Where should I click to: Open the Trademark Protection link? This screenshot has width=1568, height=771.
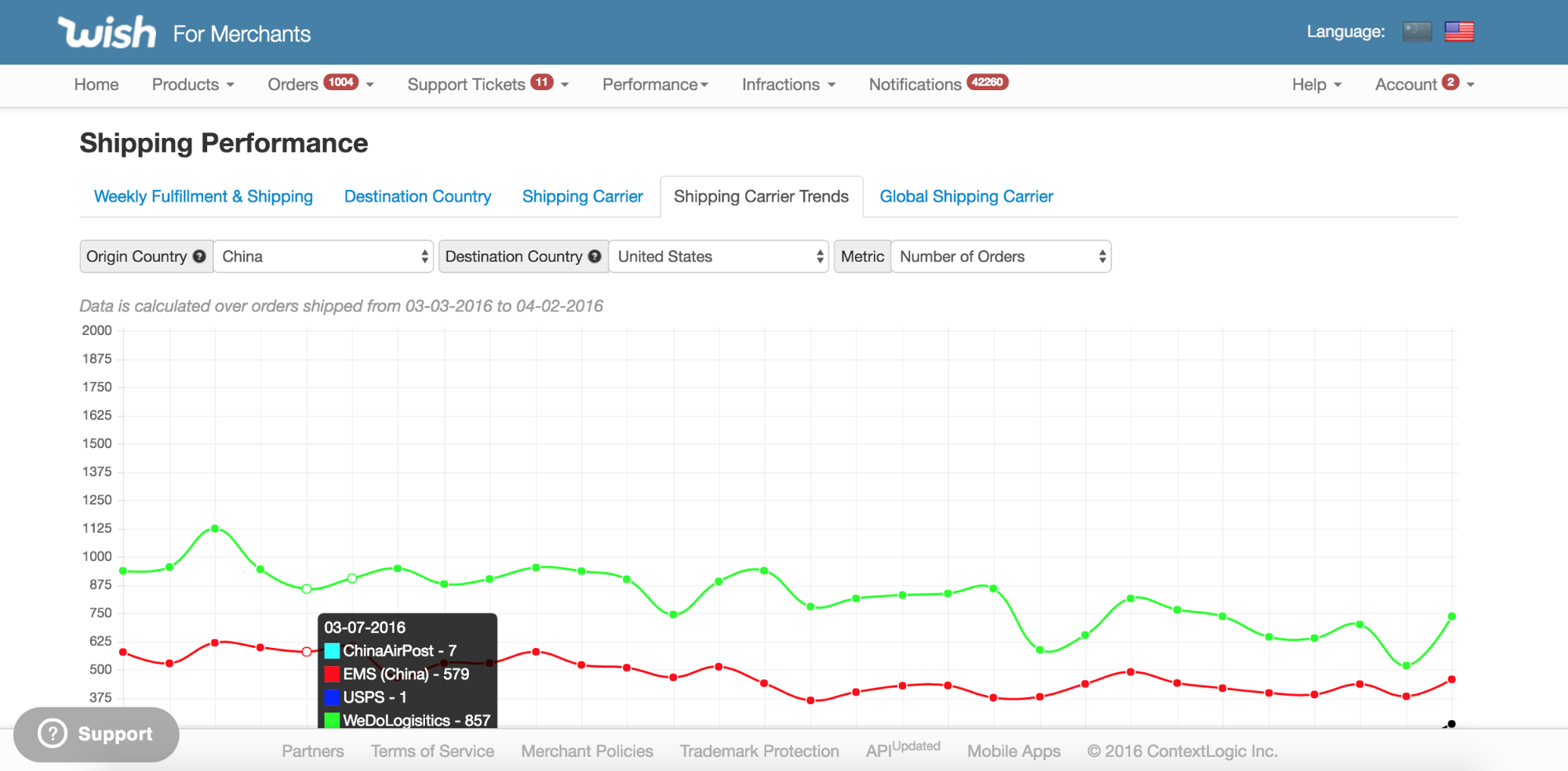[759, 751]
